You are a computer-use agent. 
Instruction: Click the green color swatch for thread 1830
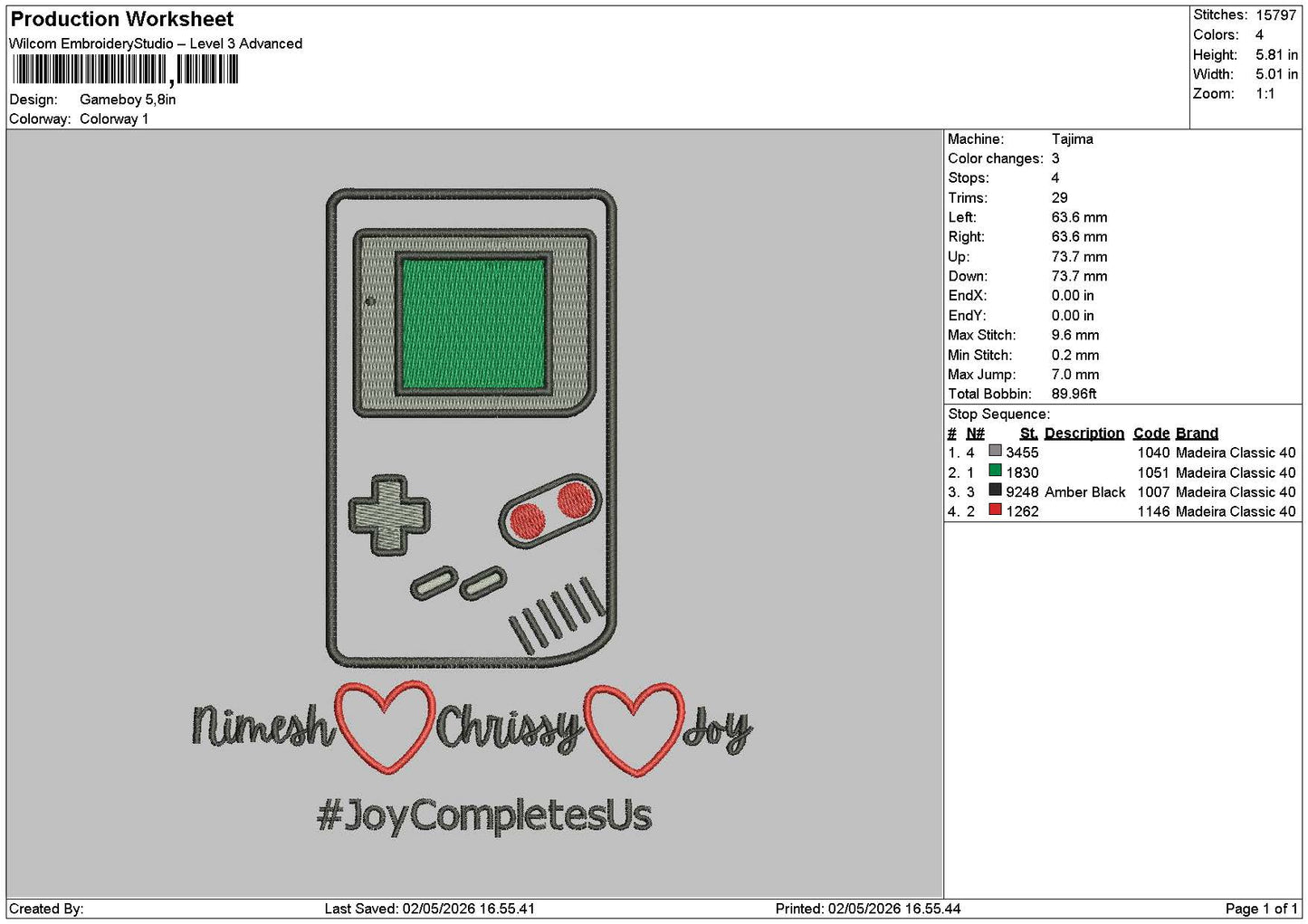[x=995, y=471]
